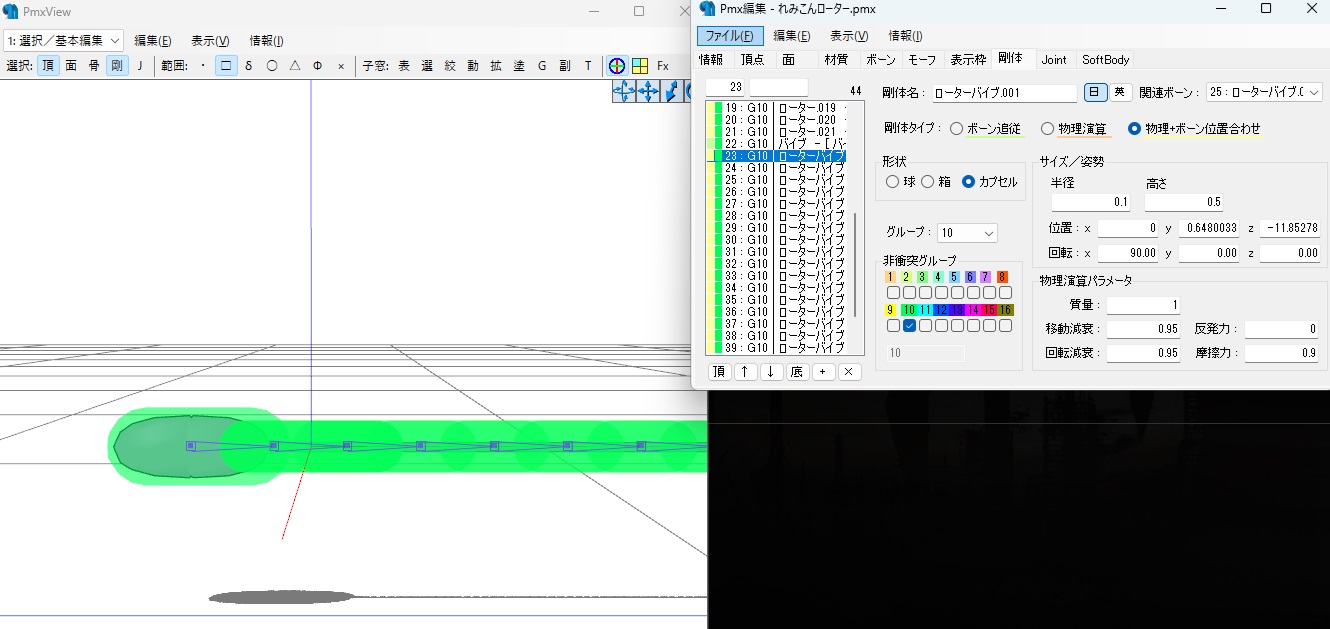Jump to list bottom with 底 button
Image resolution: width=1330 pixels, height=629 pixels.
pyautogui.click(x=796, y=372)
